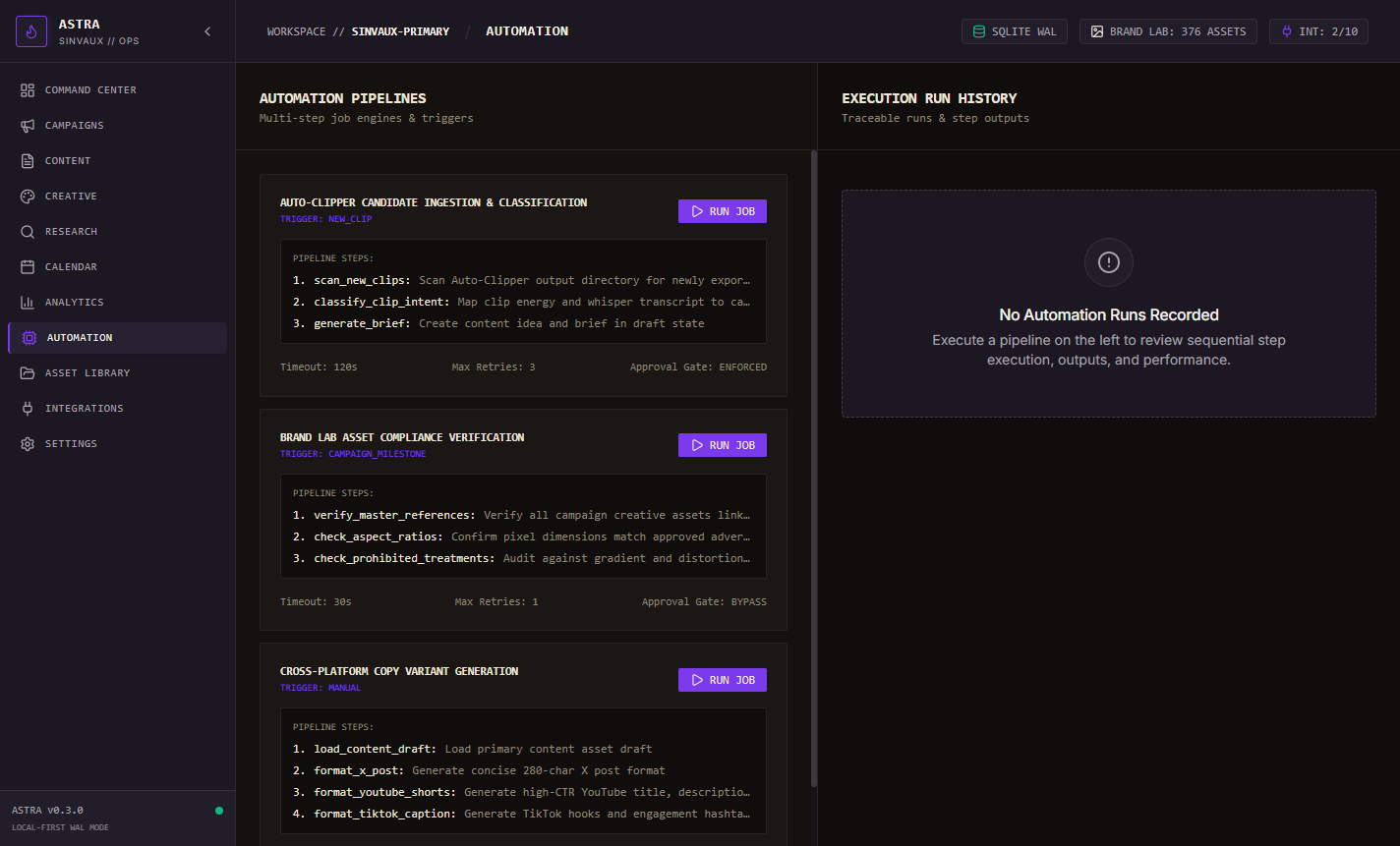Click the Automation chip icon
Image resolution: width=1400 pixels, height=846 pixels.
pyautogui.click(x=29, y=338)
